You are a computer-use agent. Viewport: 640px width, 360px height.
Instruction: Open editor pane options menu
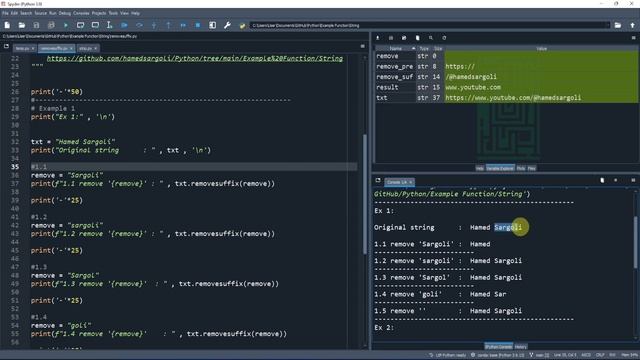[362, 47]
